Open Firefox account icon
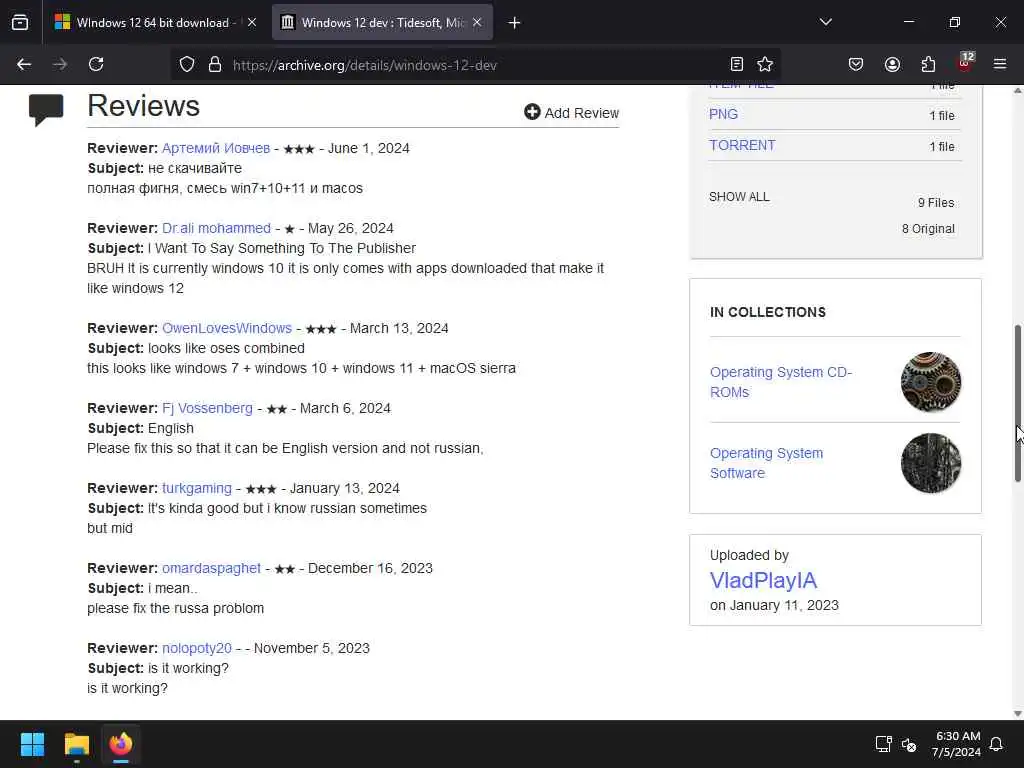The height and width of the screenshot is (768, 1024). click(892, 64)
